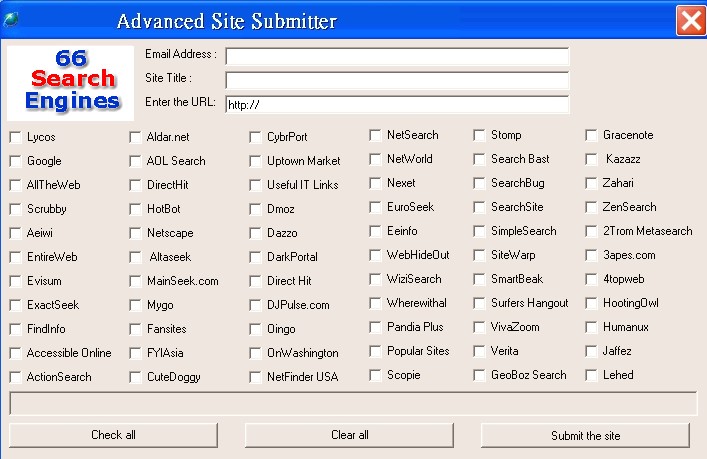The width and height of the screenshot is (707, 459).
Task: Toggle the HootingOwl checkbox
Action: [x=591, y=303]
